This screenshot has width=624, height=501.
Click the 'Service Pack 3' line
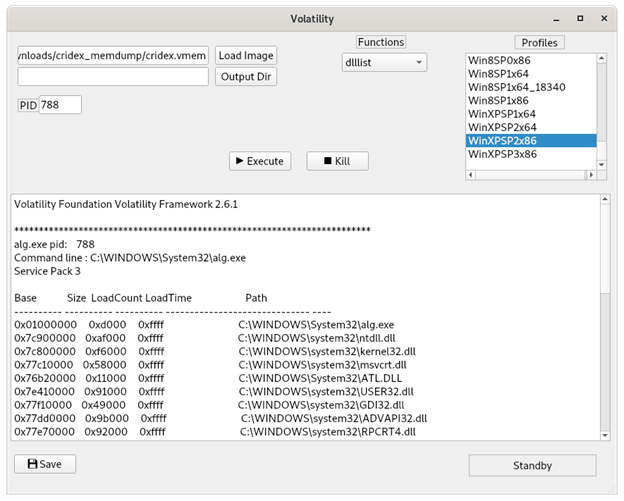point(47,271)
